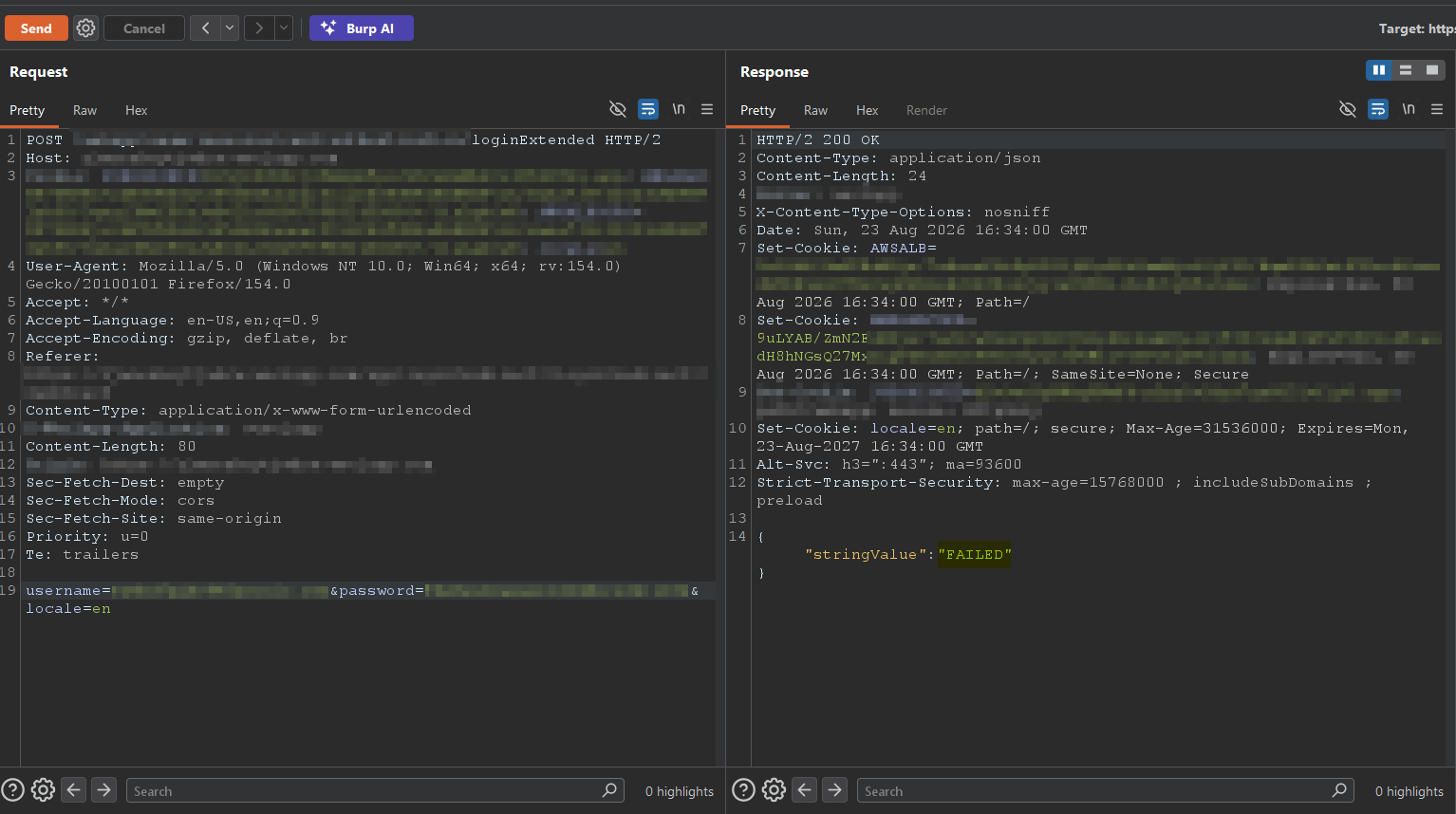Open Response panel hamburger menu
Image resolution: width=1456 pixels, height=814 pixels.
point(1437,109)
